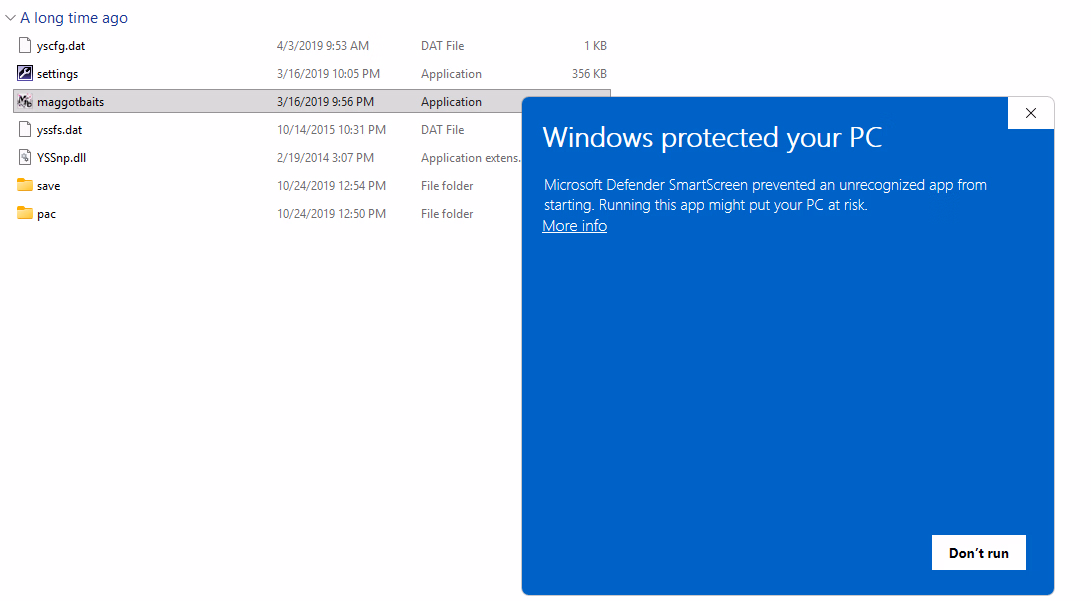Click the Application extension type of YSSnp.dll
The height and width of the screenshot is (601, 1091).
[471, 158]
